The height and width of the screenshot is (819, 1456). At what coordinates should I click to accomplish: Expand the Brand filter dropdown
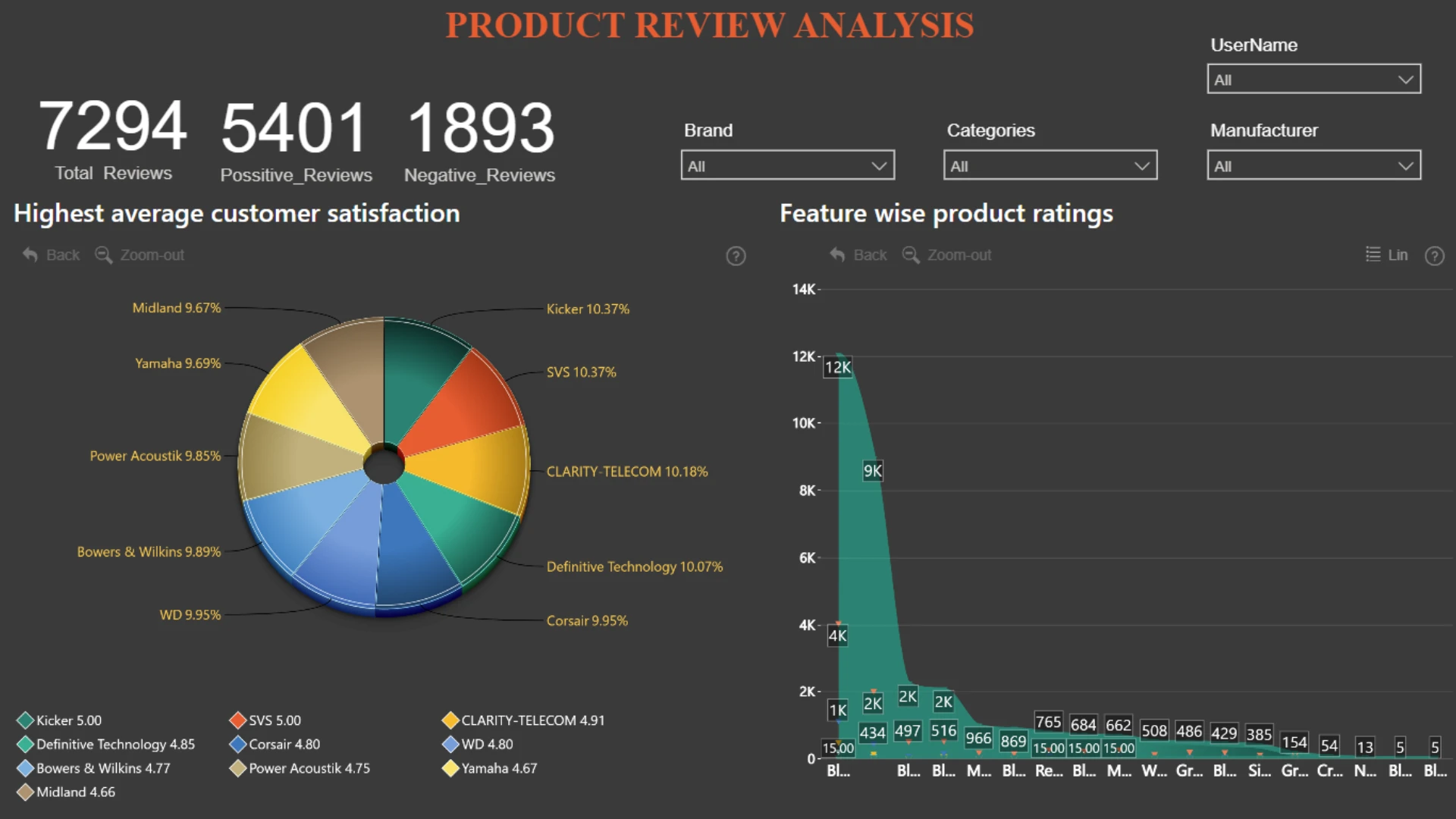pyautogui.click(x=787, y=165)
